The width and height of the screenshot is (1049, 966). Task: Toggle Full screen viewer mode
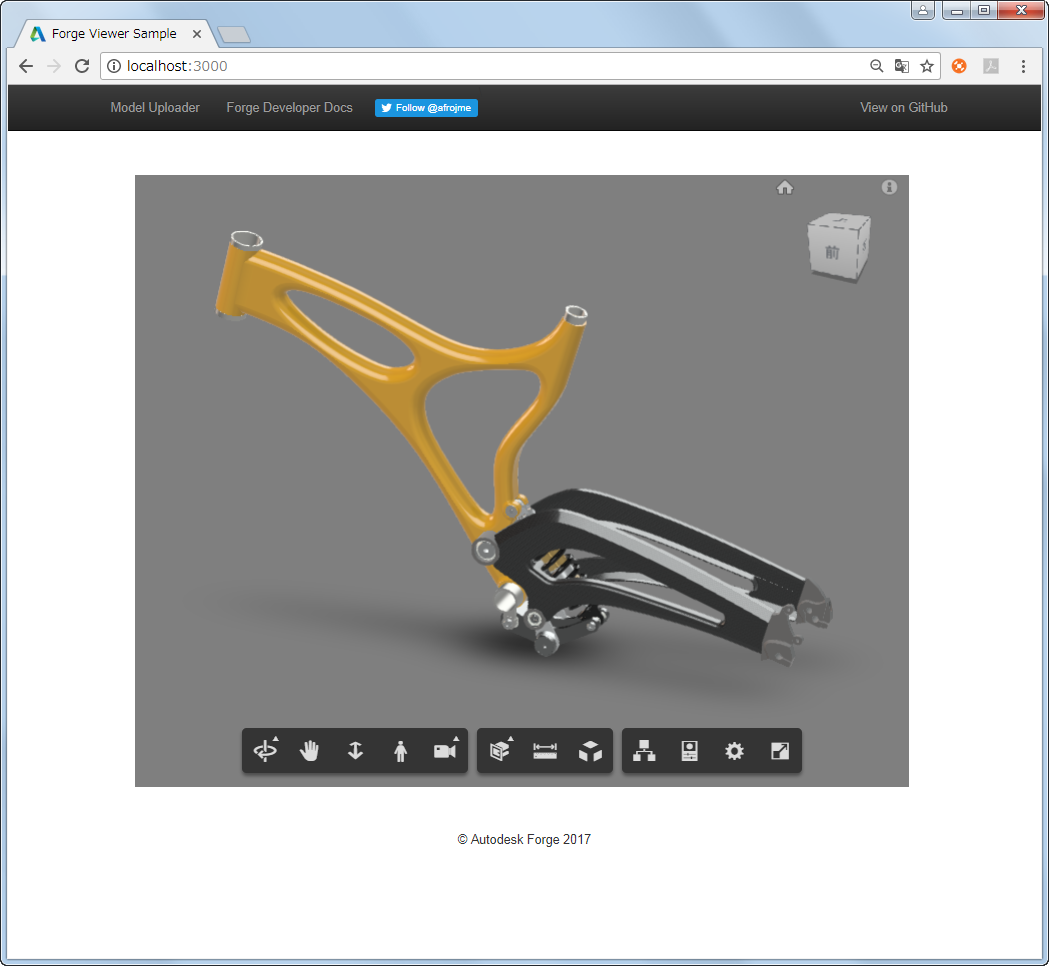click(x=780, y=751)
